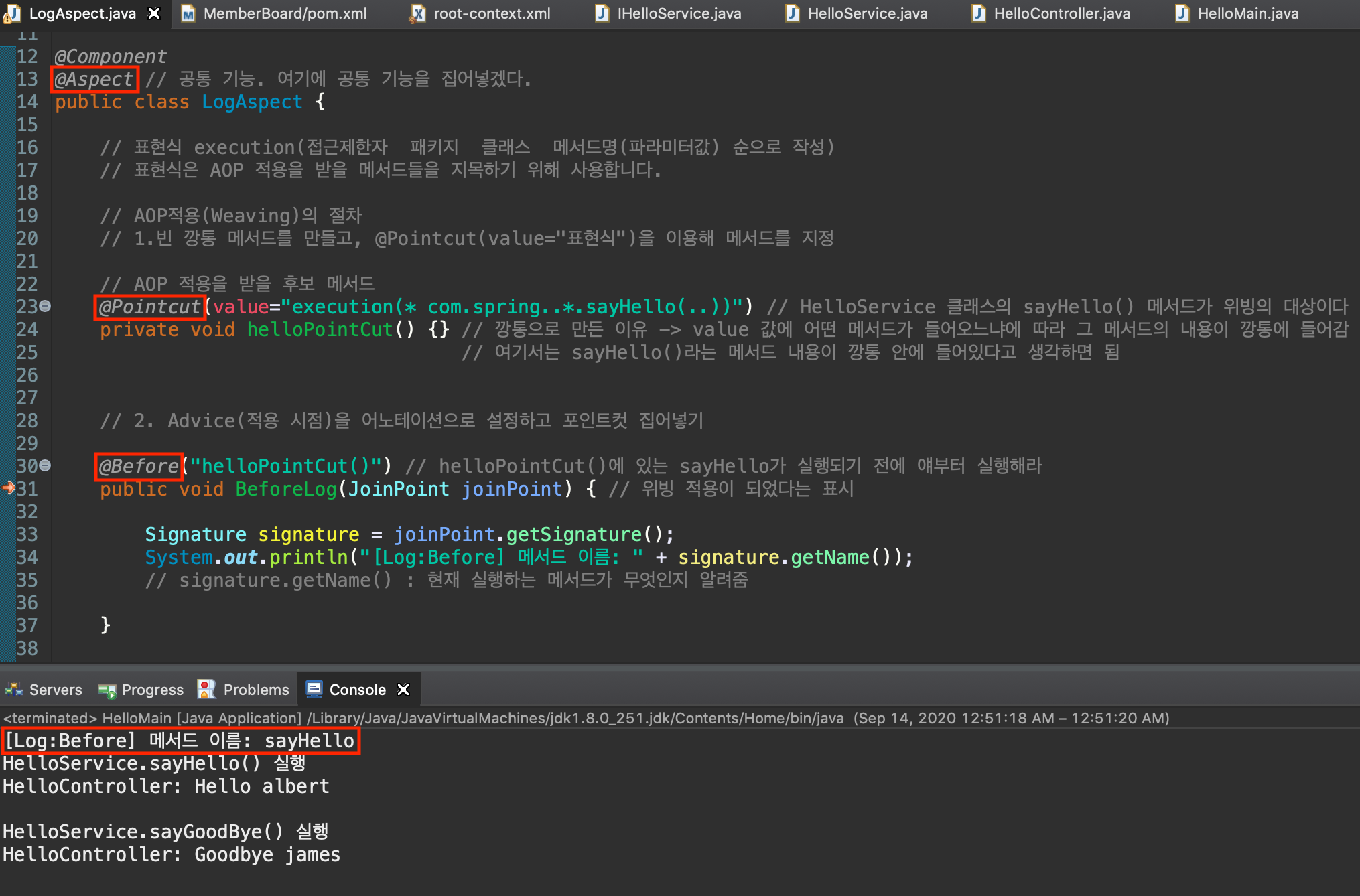This screenshot has height=896, width=1360.
Task: Click the root-context.xml XML file icon
Action: pos(417,13)
